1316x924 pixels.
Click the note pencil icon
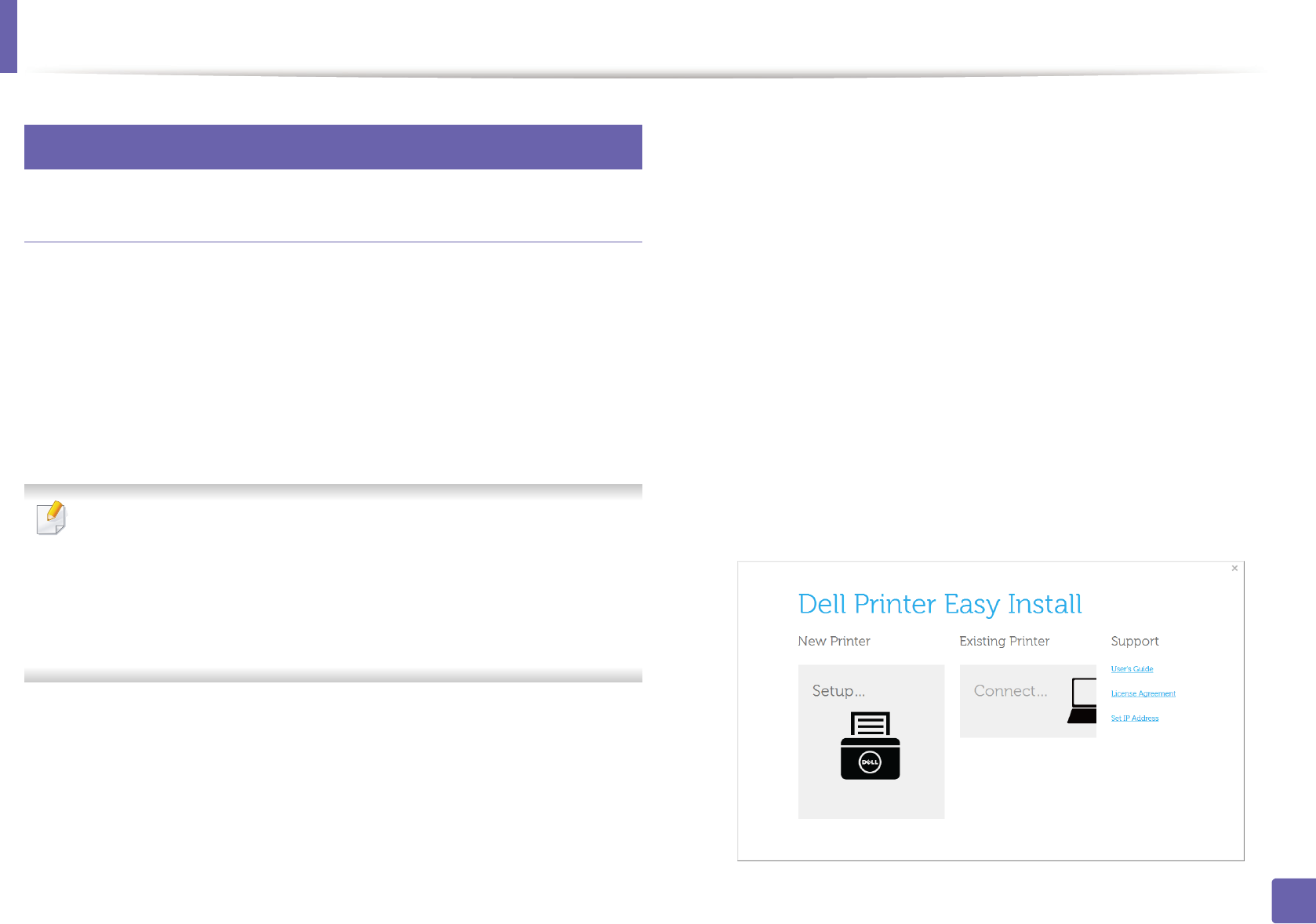coord(52,518)
